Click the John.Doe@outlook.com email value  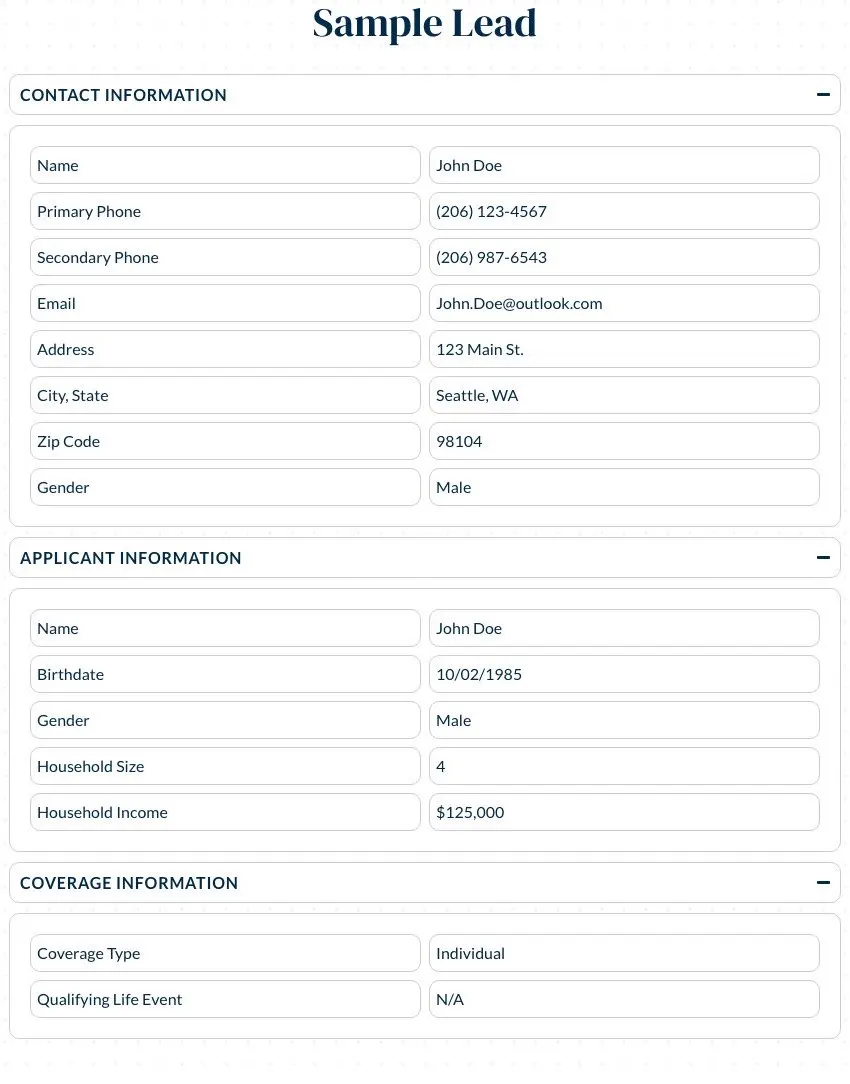[624, 303]
